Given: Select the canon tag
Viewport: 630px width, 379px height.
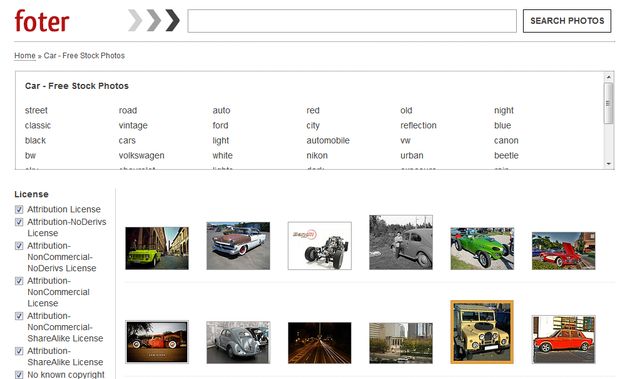Looking at the screenshot, I should [506, 140].
